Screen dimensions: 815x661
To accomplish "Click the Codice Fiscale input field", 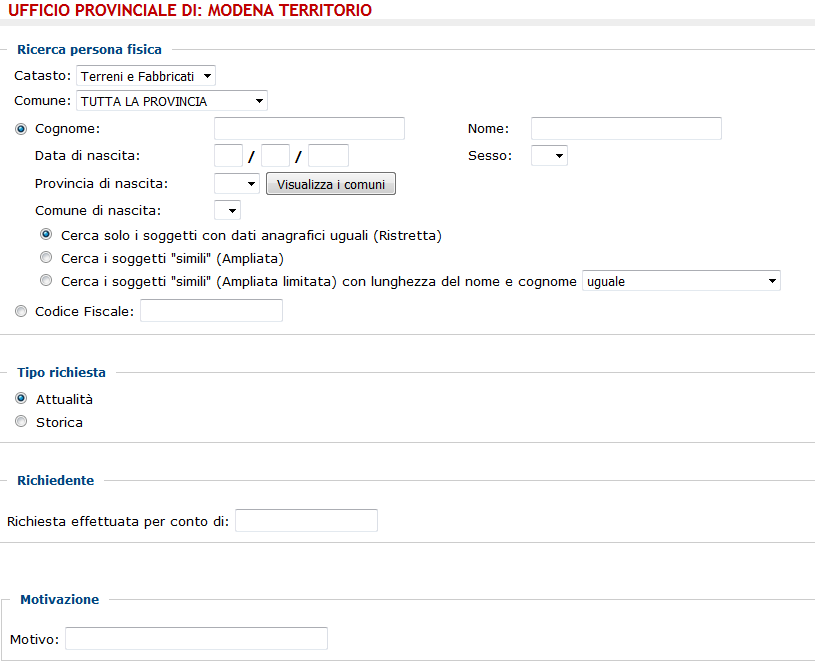I will (x=212, y=310).
